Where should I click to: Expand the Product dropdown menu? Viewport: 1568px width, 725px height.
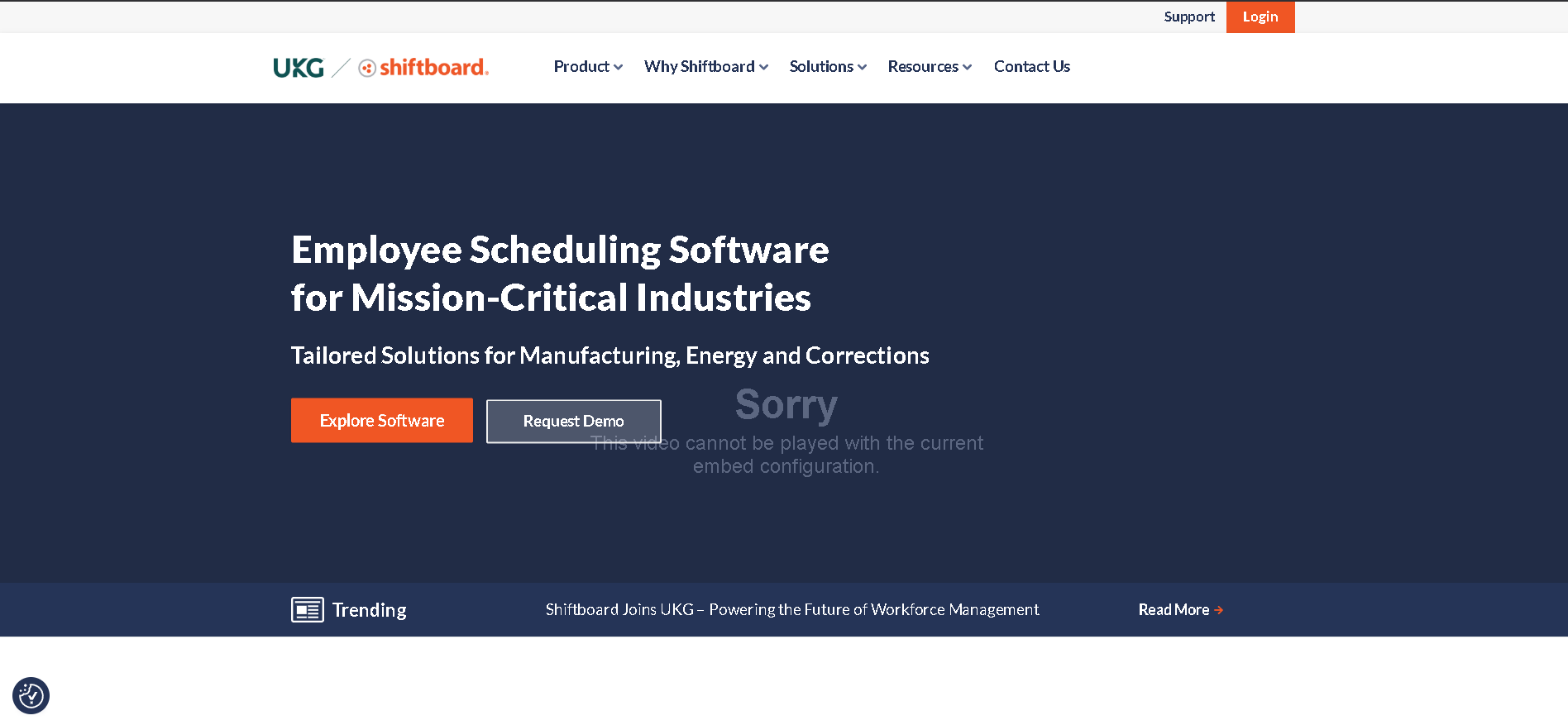(588, 67)
